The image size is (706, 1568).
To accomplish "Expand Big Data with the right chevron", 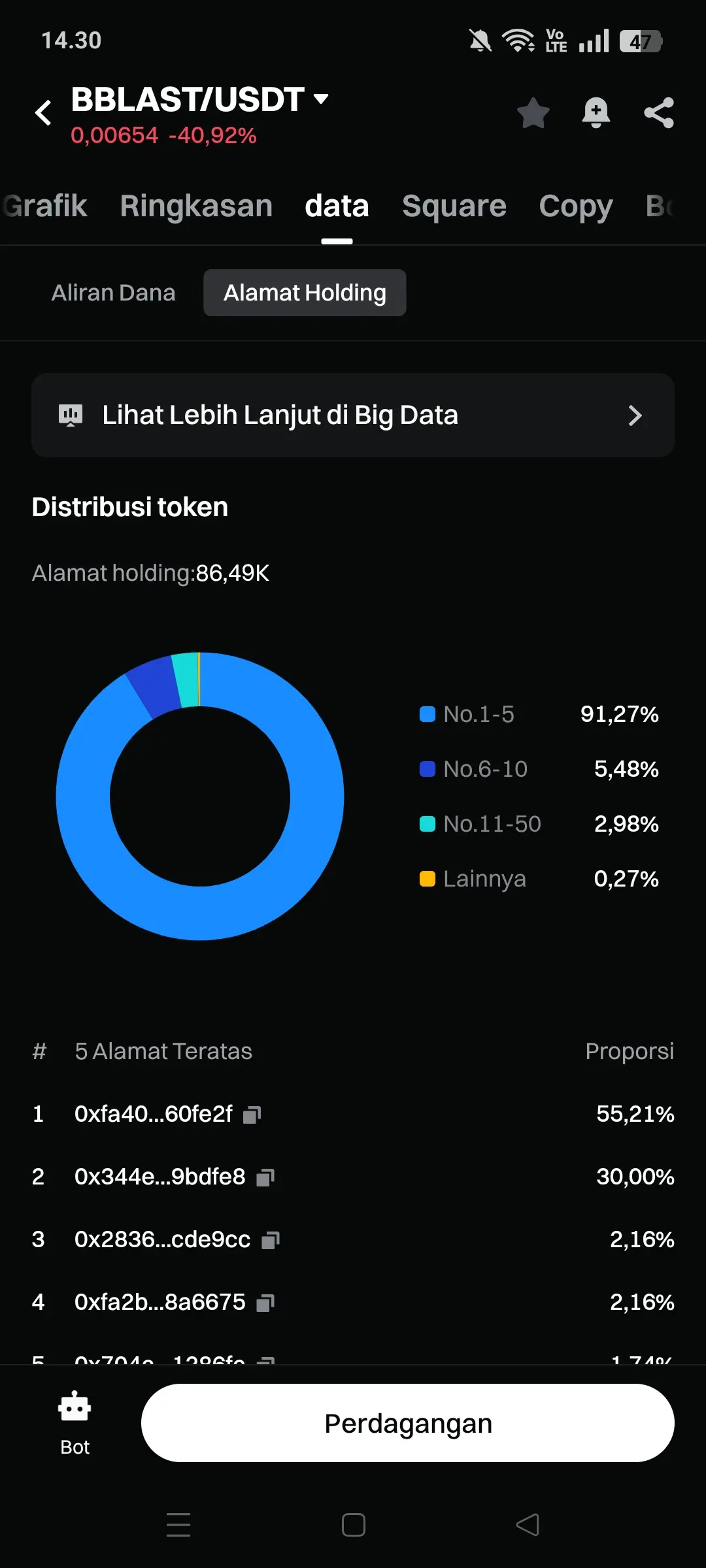I will click(x=635, y=416).
